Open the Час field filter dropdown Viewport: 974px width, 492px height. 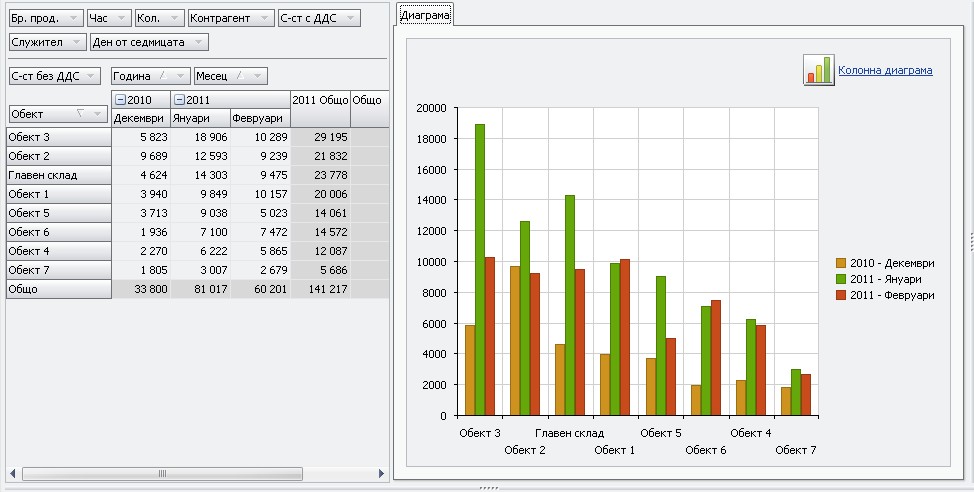(x=122, y=19)
